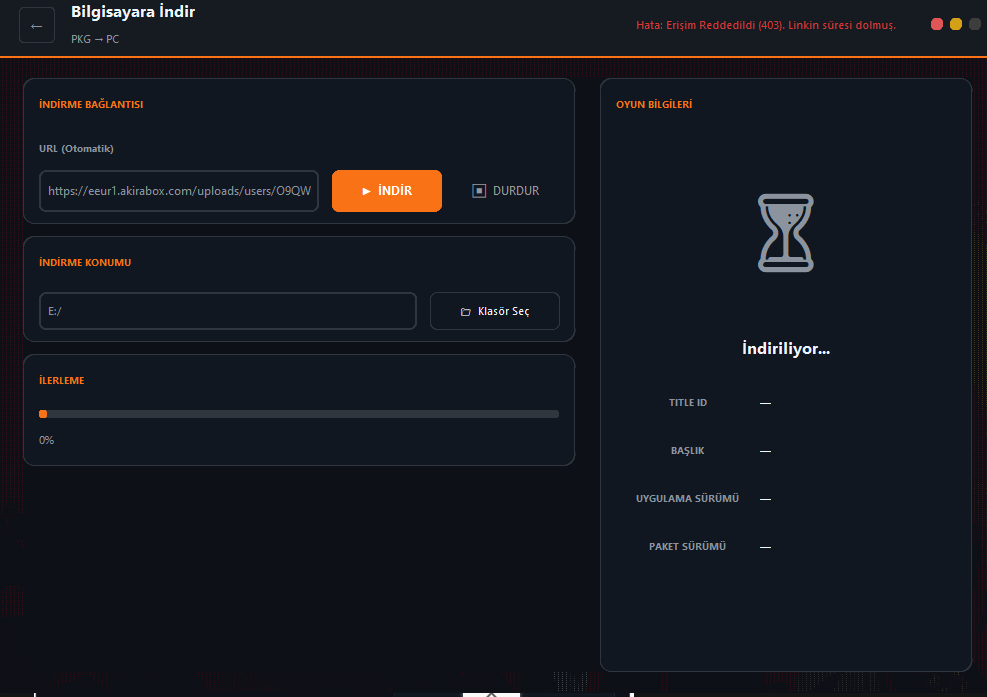Click the gray window dot
Screen dimensions: 987x697
point(974,24)
